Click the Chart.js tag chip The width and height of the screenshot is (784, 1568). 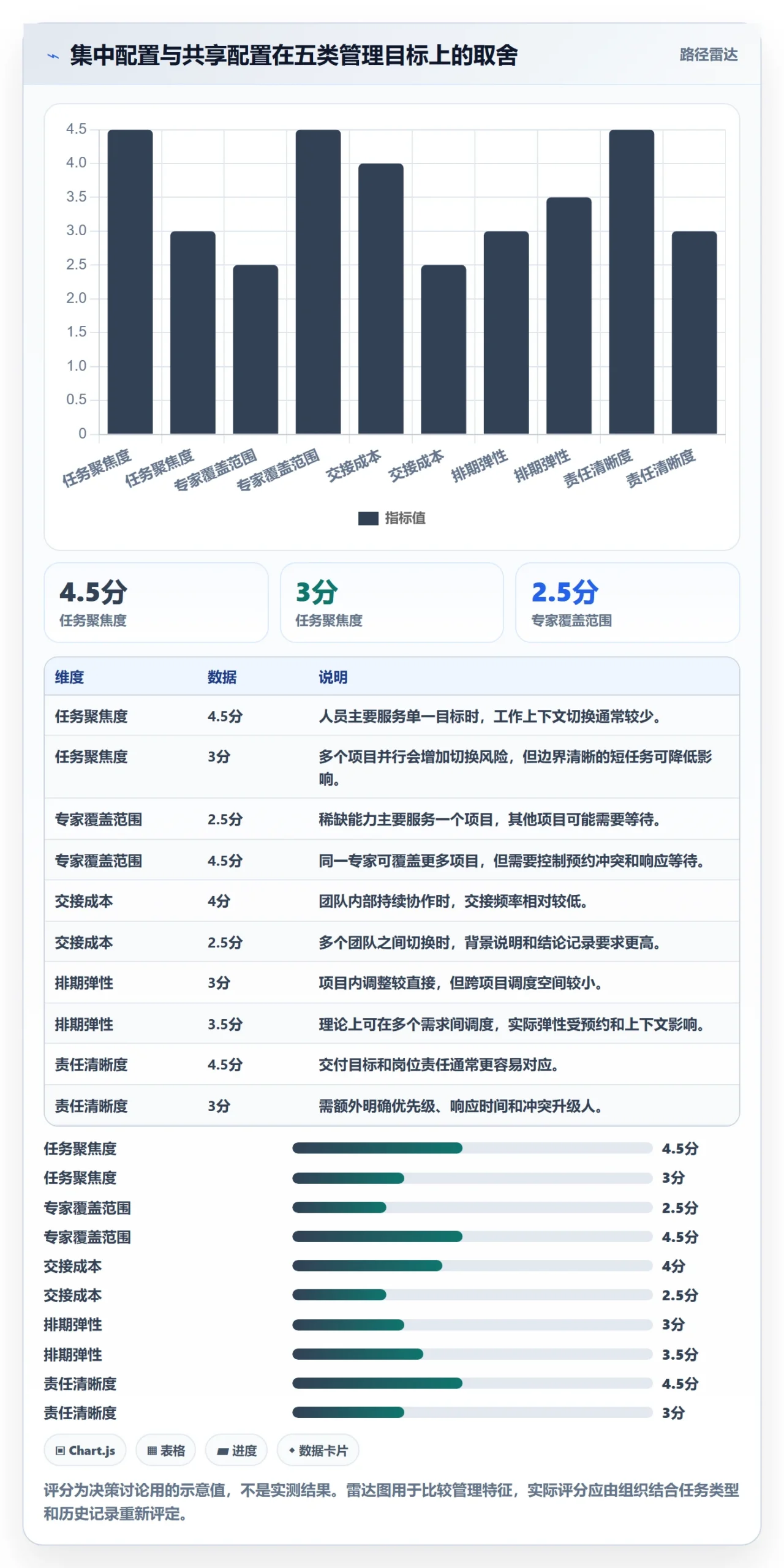click(85, 1450)
